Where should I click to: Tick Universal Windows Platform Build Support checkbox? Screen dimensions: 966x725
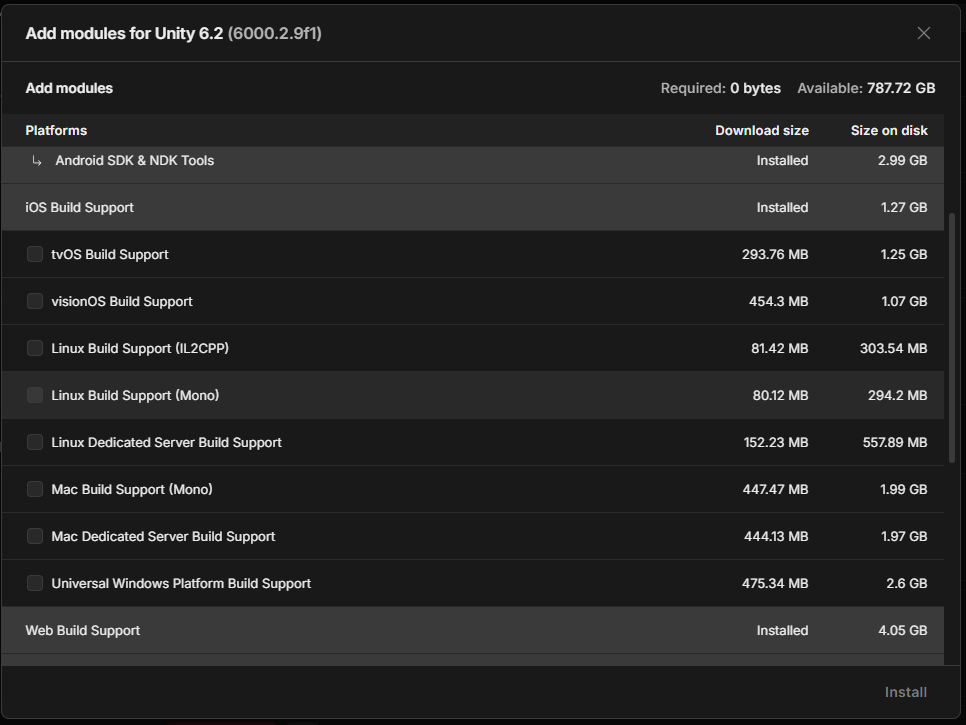[x=35, y=583]
